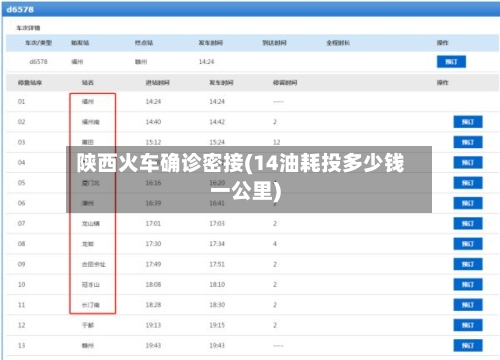Click the book button in row 05
This screenshot has width=500, height=360.
point(468,183)
